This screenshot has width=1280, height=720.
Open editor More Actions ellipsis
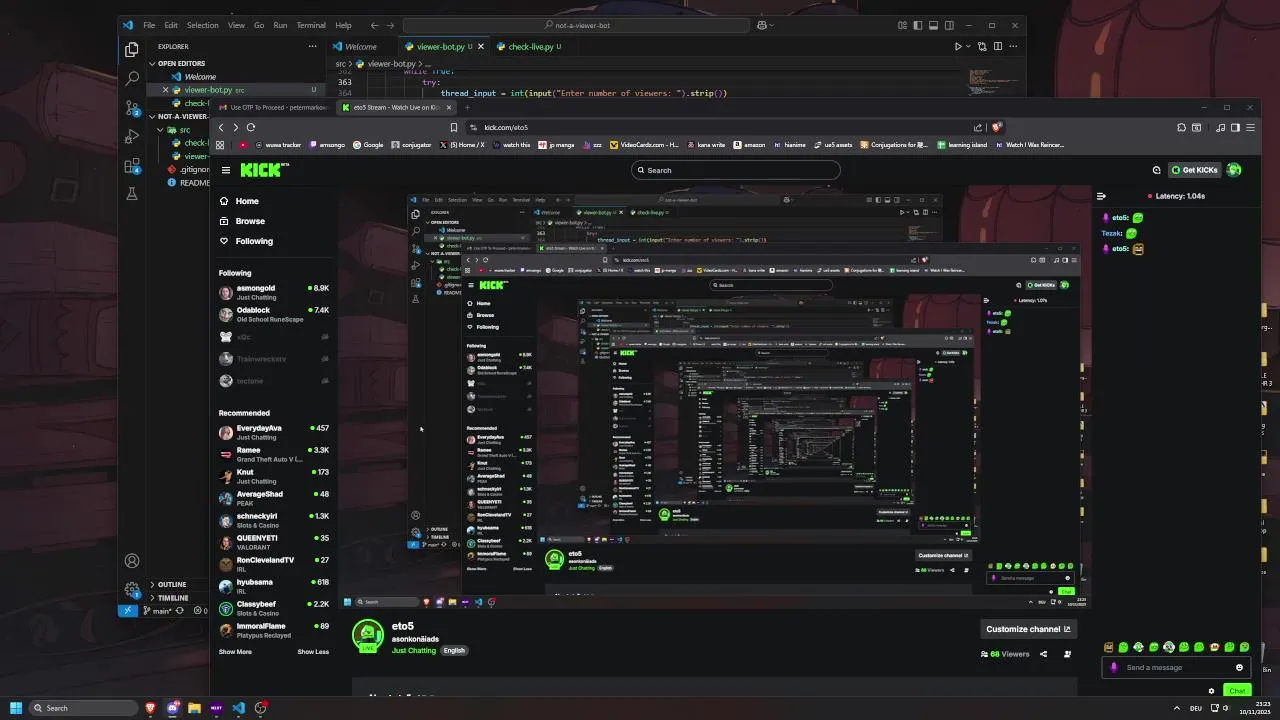1013,46
